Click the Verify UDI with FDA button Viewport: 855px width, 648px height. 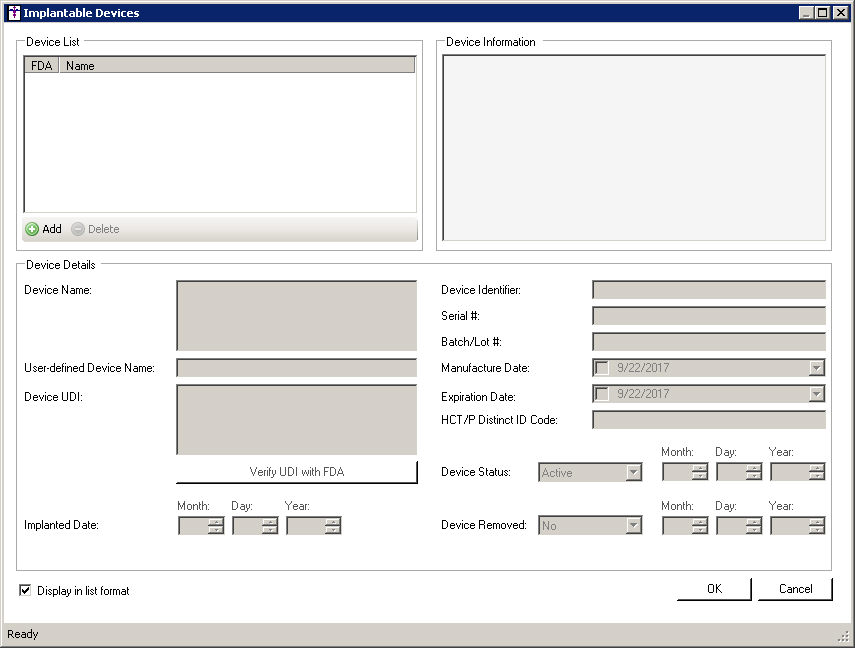(x=296, y=472)
